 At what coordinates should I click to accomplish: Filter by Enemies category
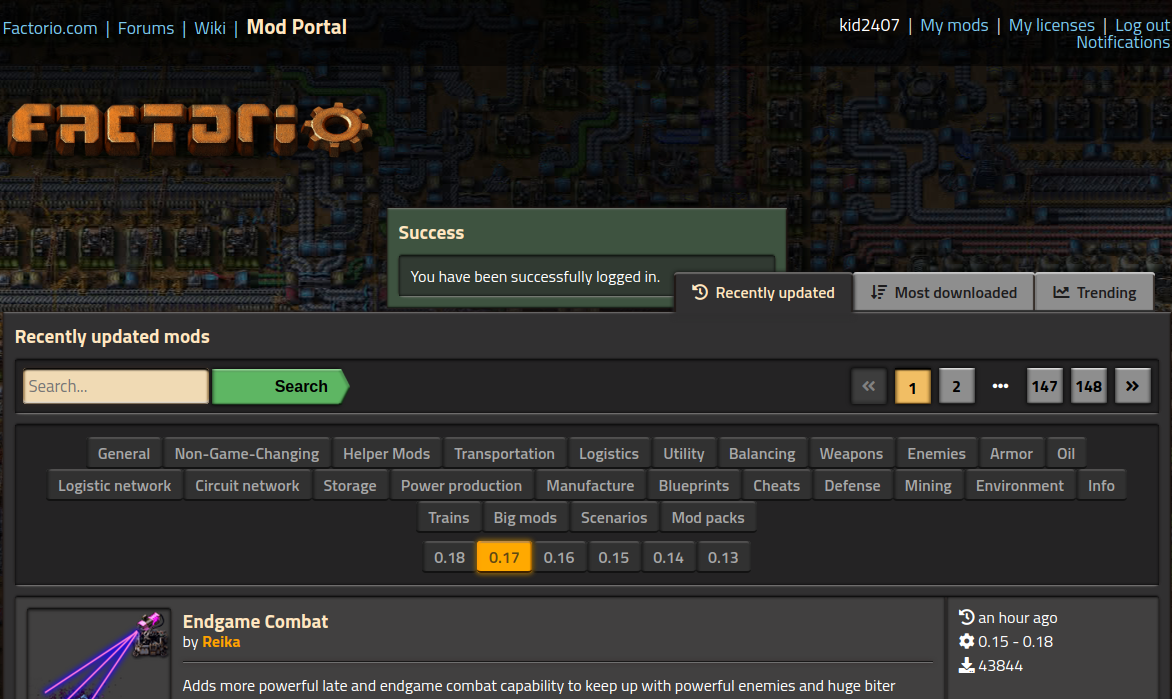[937, 454]
